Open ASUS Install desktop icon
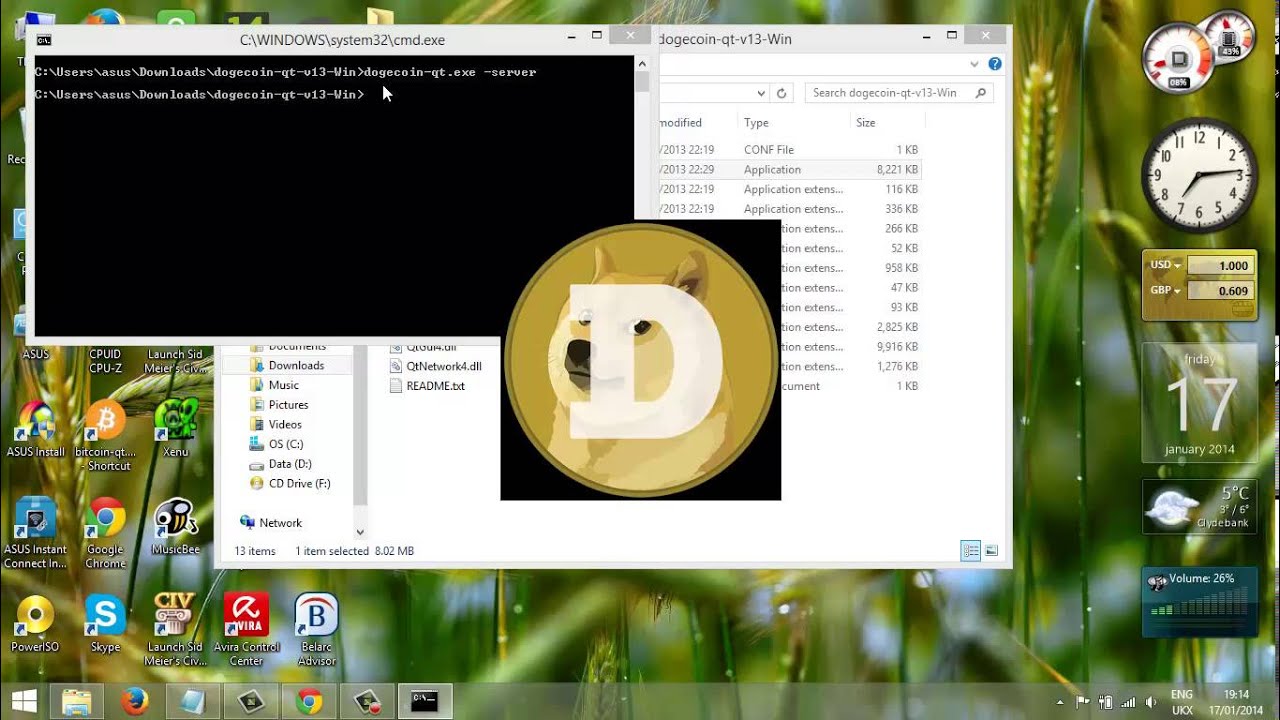 coord(35,430)
